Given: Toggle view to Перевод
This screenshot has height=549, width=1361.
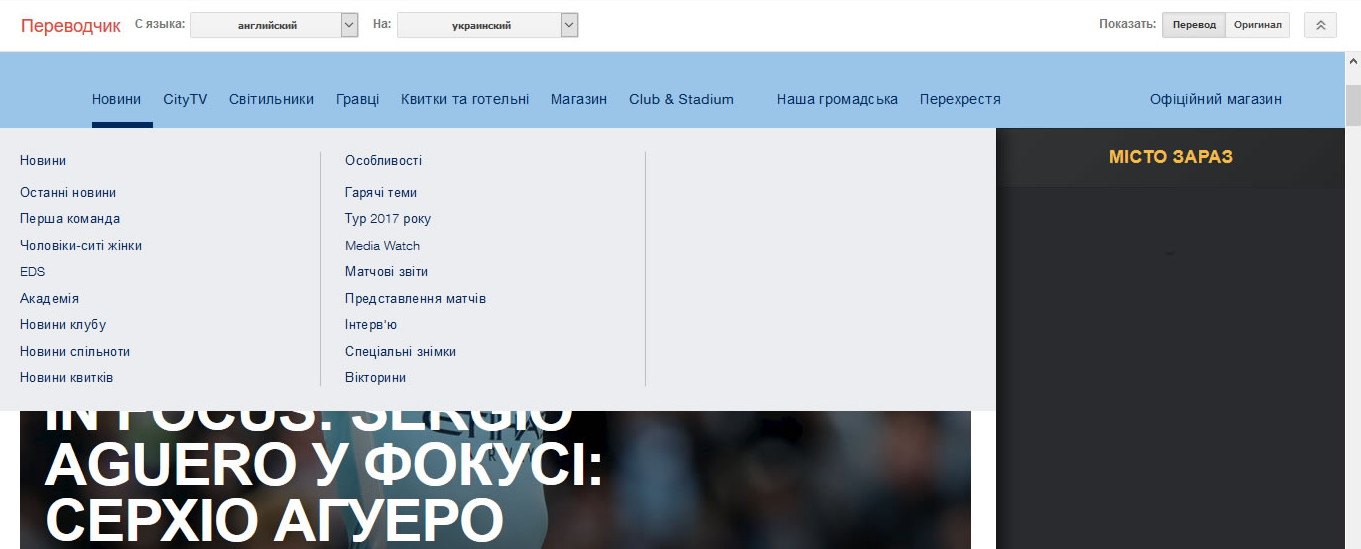Looking at the screenshot, I should (x=1194, y=25).
